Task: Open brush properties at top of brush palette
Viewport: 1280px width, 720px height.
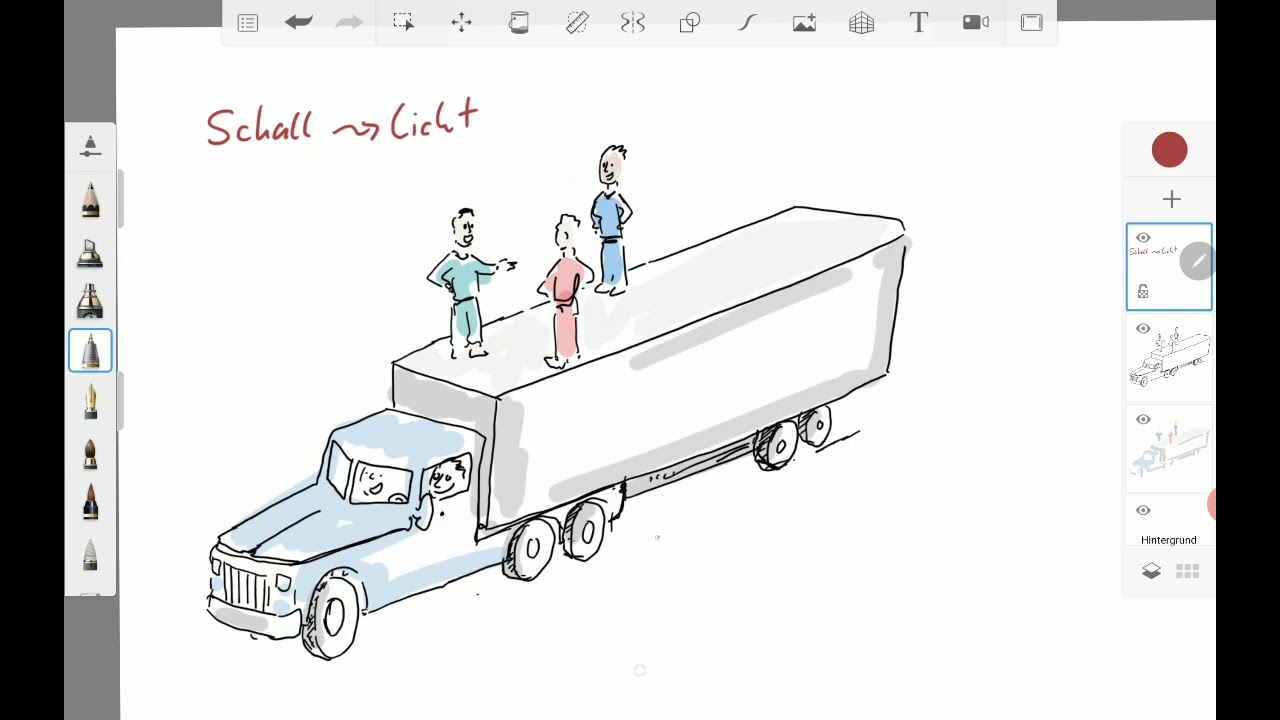Action: pos(90,146)
